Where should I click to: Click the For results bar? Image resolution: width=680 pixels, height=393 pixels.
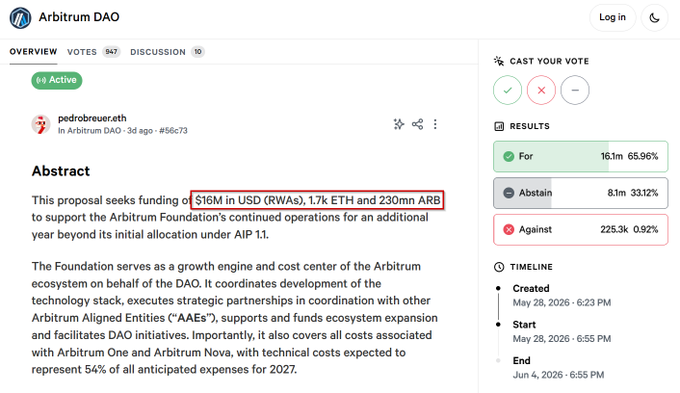coord(581,156)
